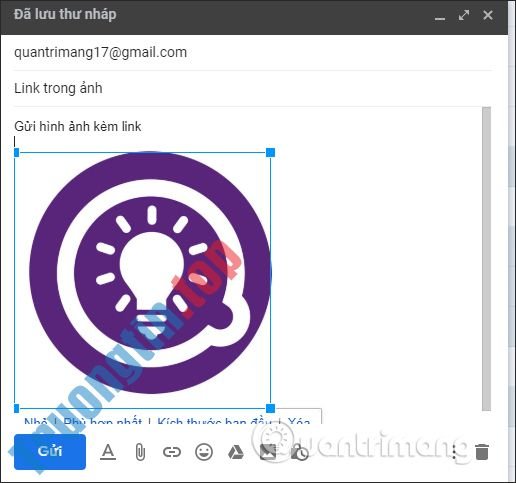The height and width of the screenshot is (483, 516).
Task: Open the emoji picker smiley icon
Action: pyautogui.click(x=204, y=452)
